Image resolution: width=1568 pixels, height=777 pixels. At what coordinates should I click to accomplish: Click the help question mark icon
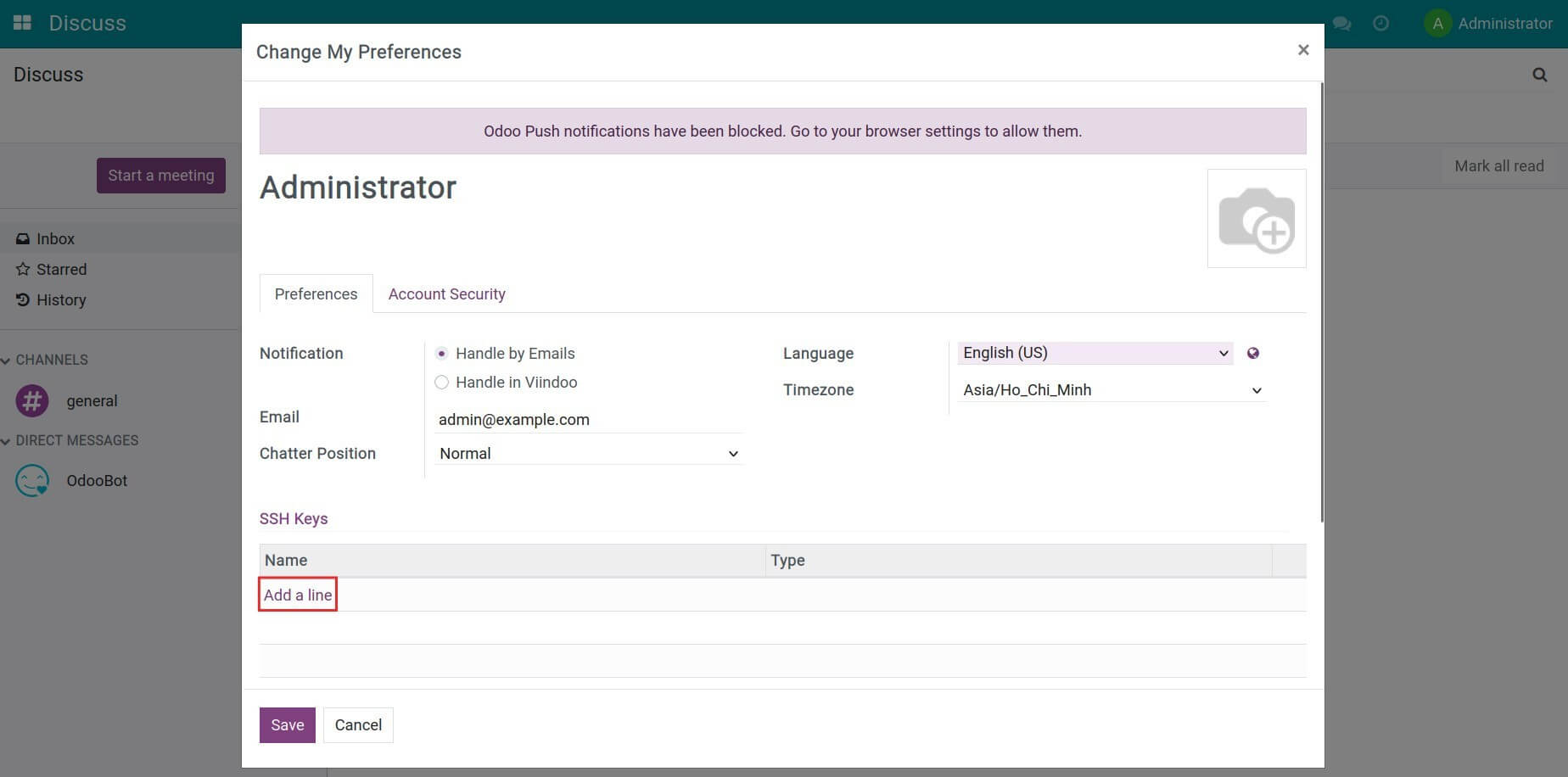(x=1381, y=24)
